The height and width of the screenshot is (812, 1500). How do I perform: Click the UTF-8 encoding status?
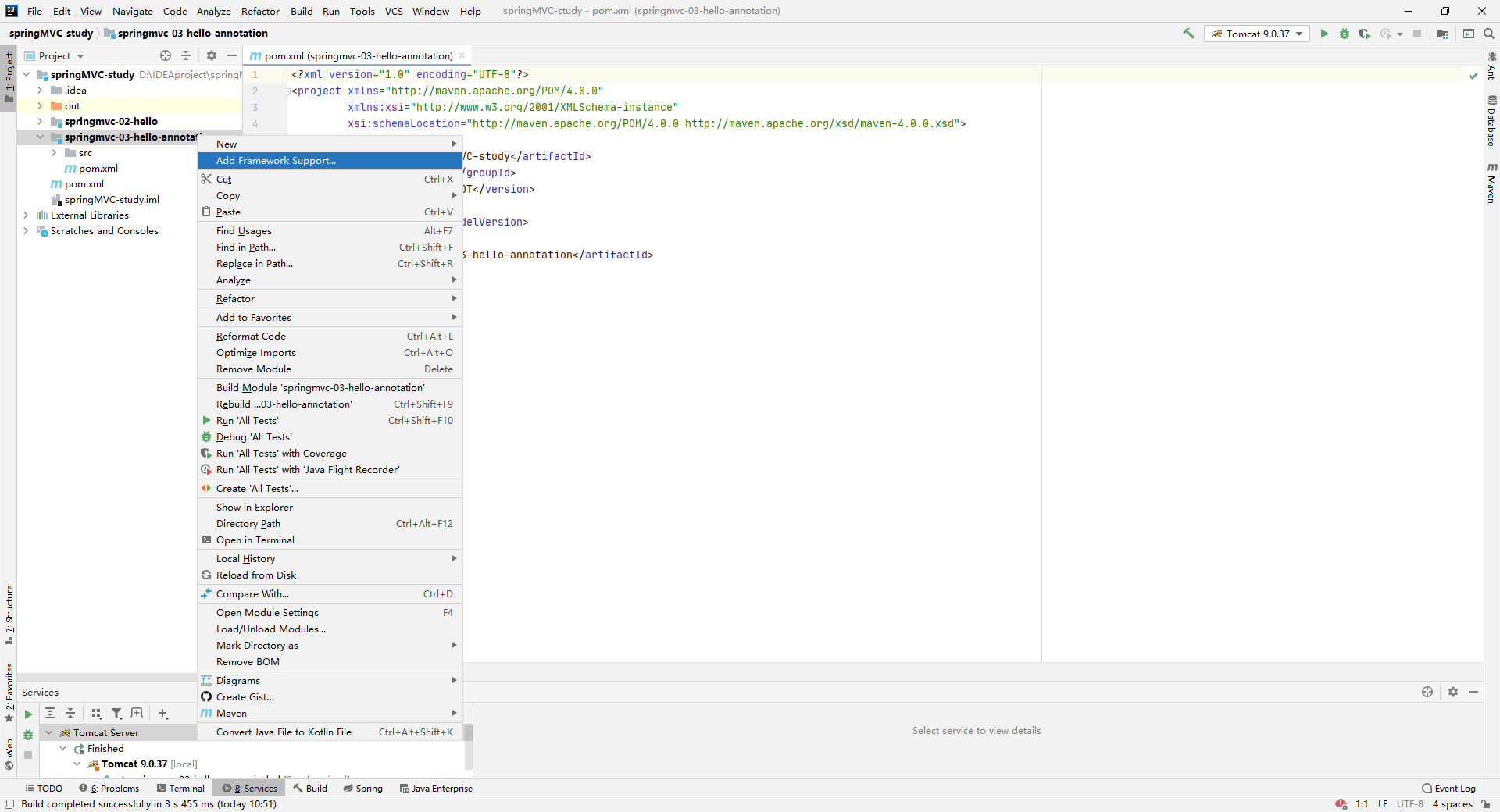[x=1410, y=804]
